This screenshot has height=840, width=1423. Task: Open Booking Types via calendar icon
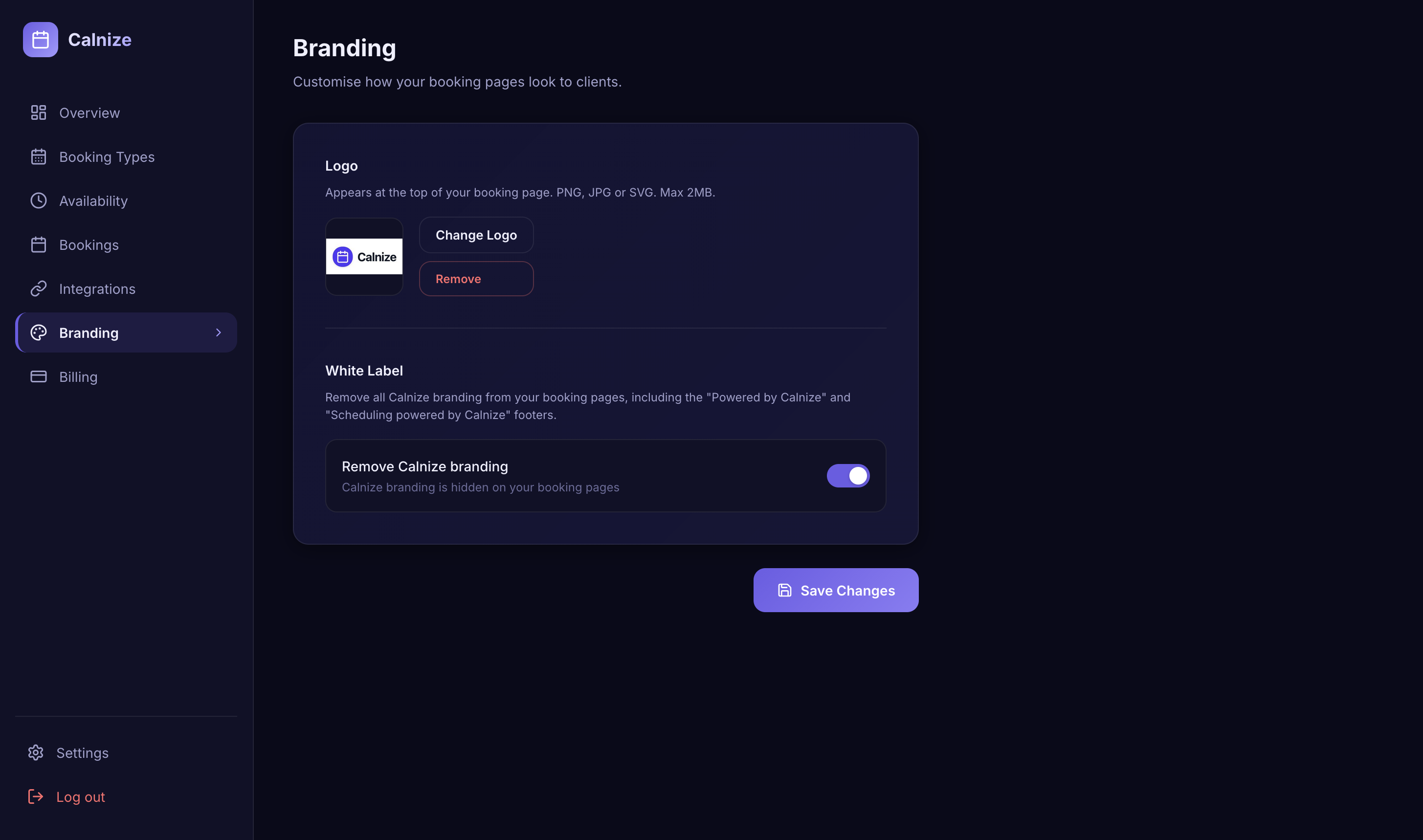point(38,156)
